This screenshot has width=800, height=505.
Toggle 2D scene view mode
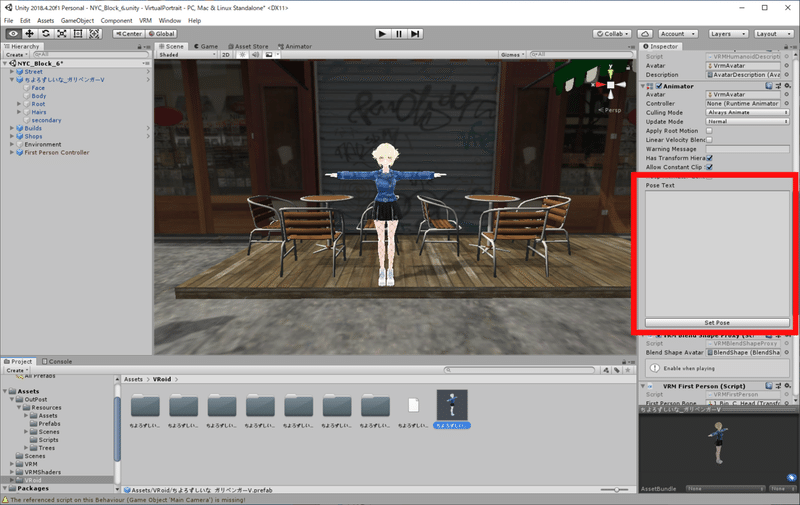tap(226, 55)
